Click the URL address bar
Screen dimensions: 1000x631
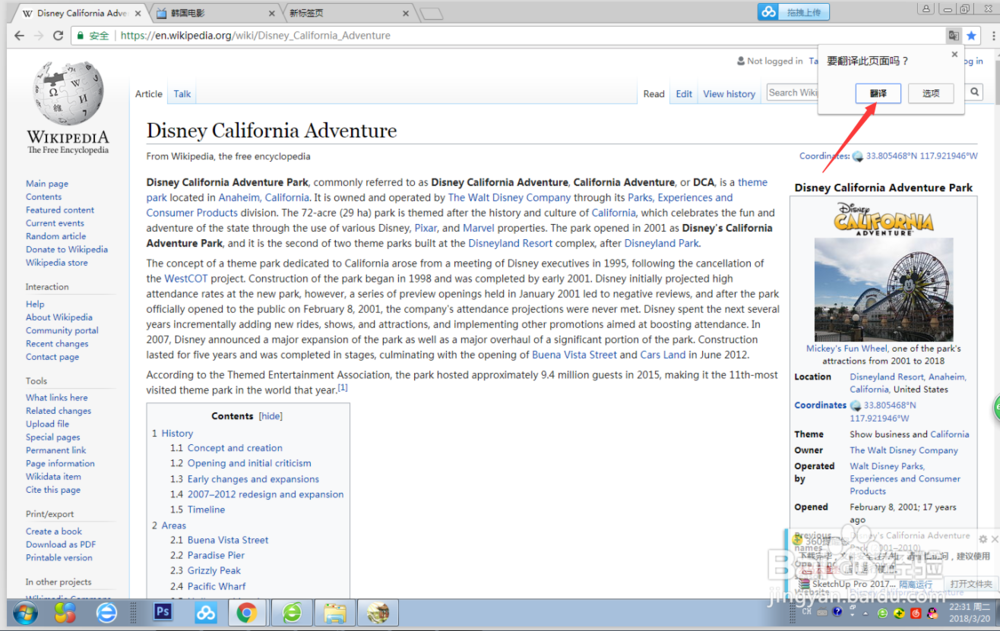pyautogui.click(x=510, y=36)
